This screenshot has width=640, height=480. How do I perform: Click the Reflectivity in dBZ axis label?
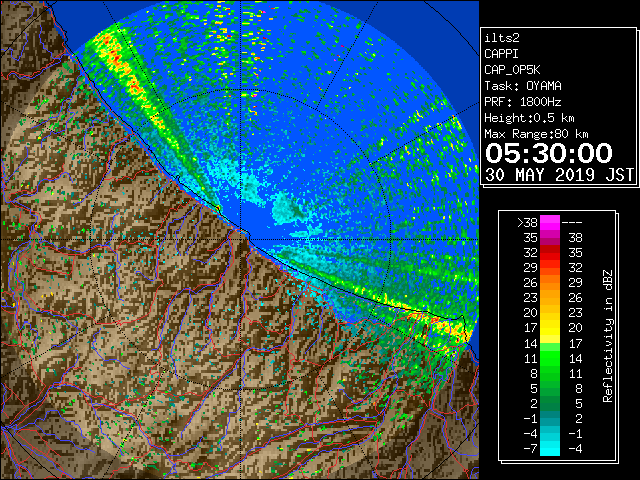[607, 336]
